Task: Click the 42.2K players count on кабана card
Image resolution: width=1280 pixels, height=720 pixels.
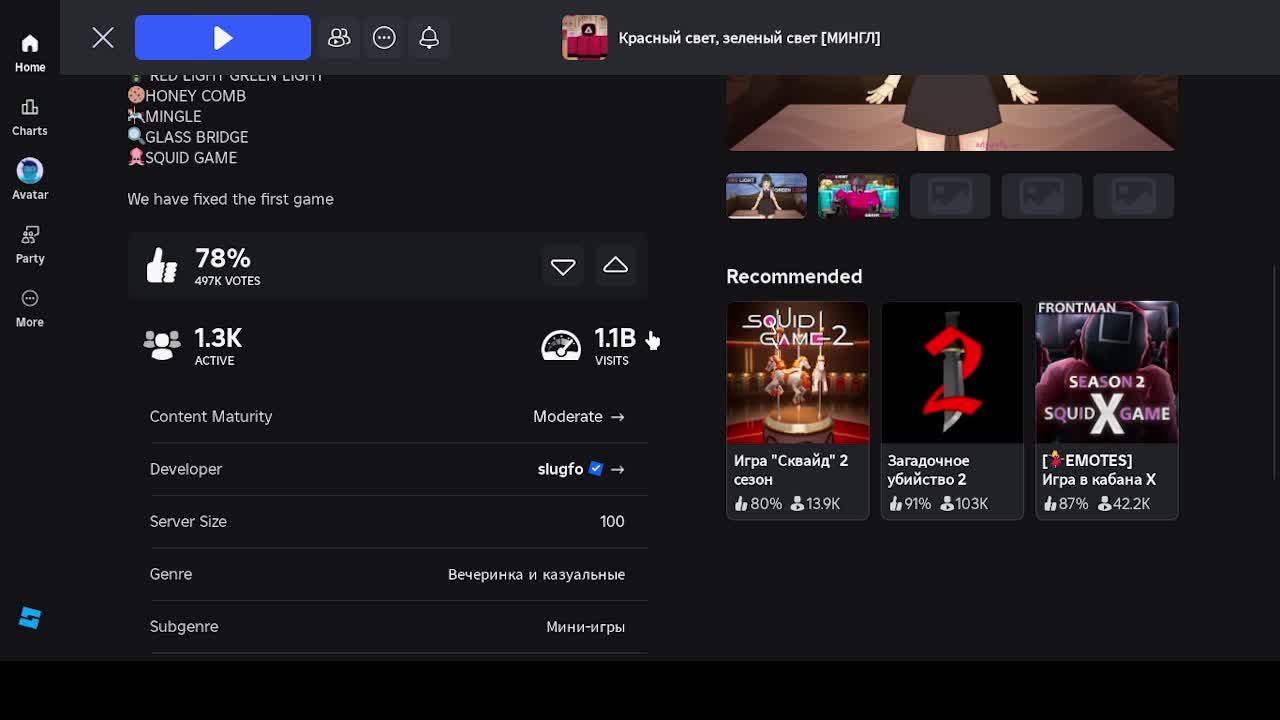Action: pyautogui.click(x=1124, y=504)
